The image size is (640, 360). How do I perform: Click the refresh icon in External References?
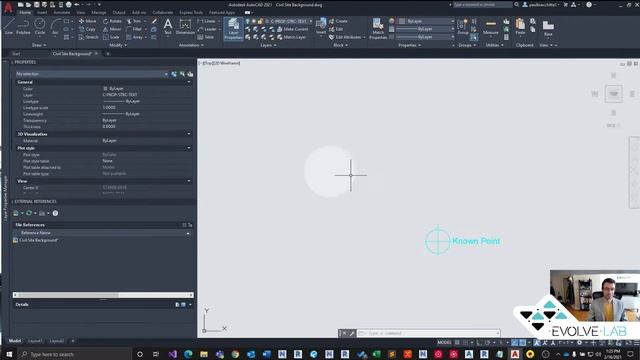(29, 213)
